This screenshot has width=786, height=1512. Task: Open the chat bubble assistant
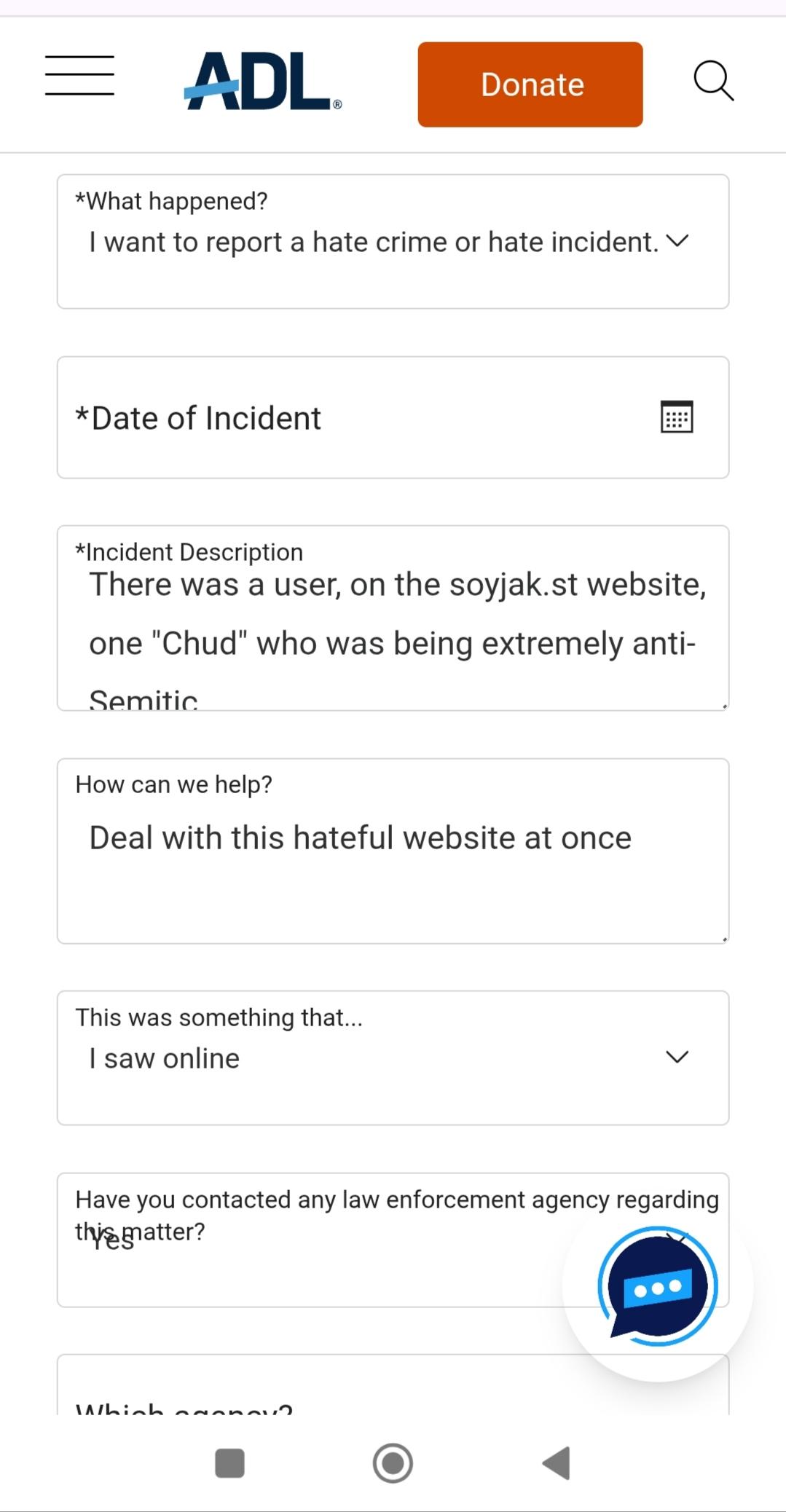(658, 1286)
